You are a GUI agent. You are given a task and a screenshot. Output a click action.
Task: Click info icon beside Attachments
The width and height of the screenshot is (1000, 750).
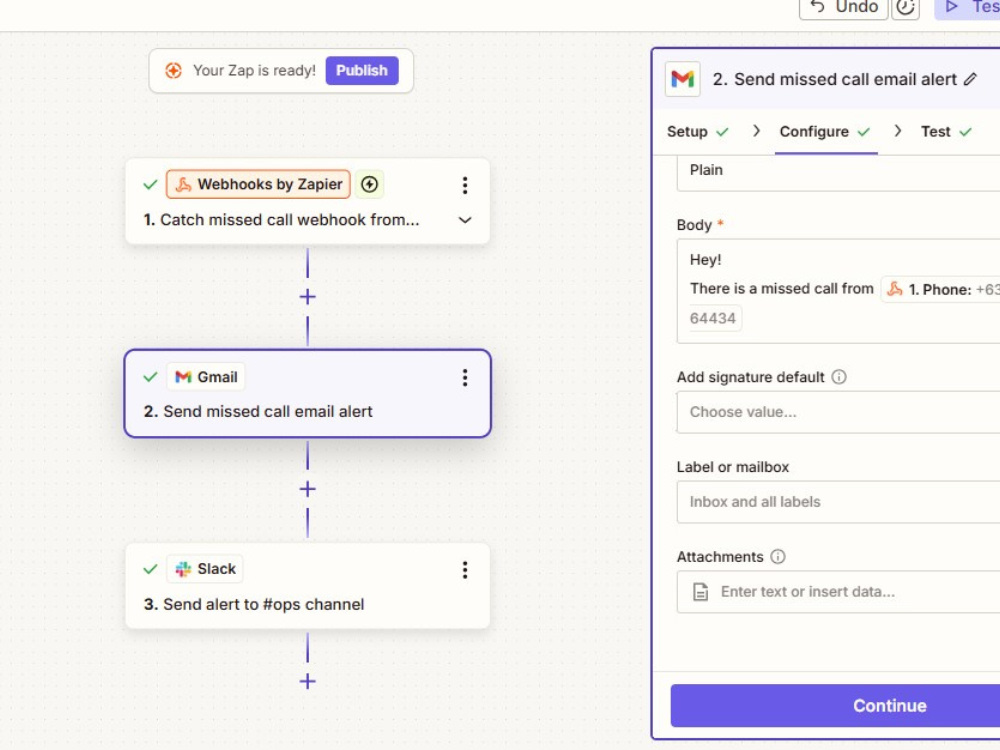[777, 557]
